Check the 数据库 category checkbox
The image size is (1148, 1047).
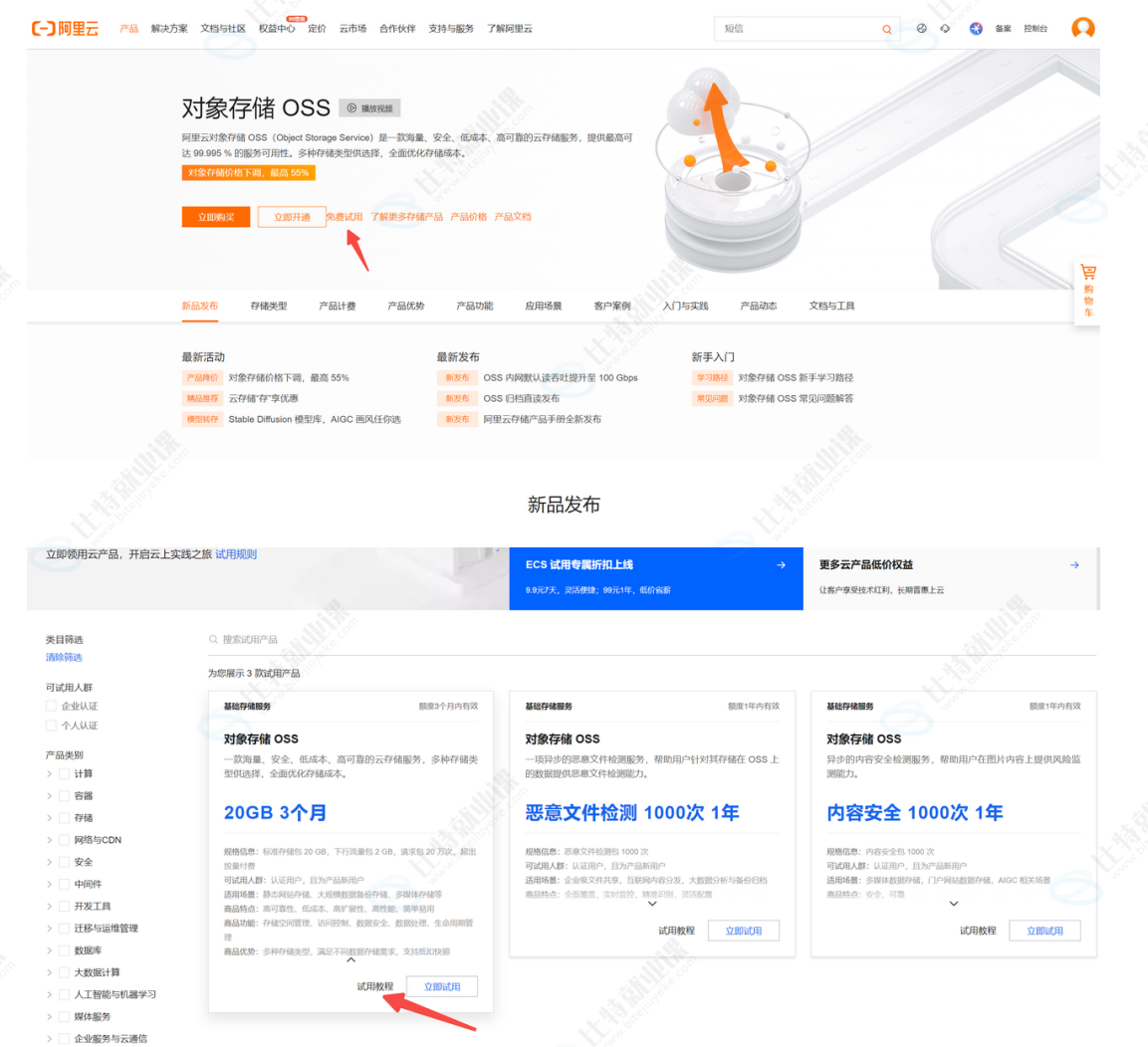tap(65, 950)
